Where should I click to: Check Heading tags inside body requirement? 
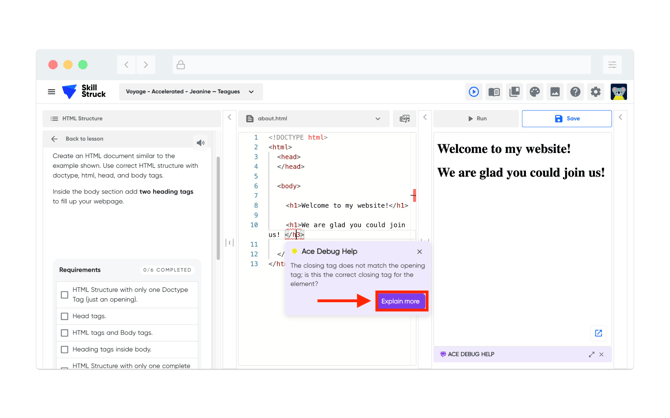click(65, 350)
